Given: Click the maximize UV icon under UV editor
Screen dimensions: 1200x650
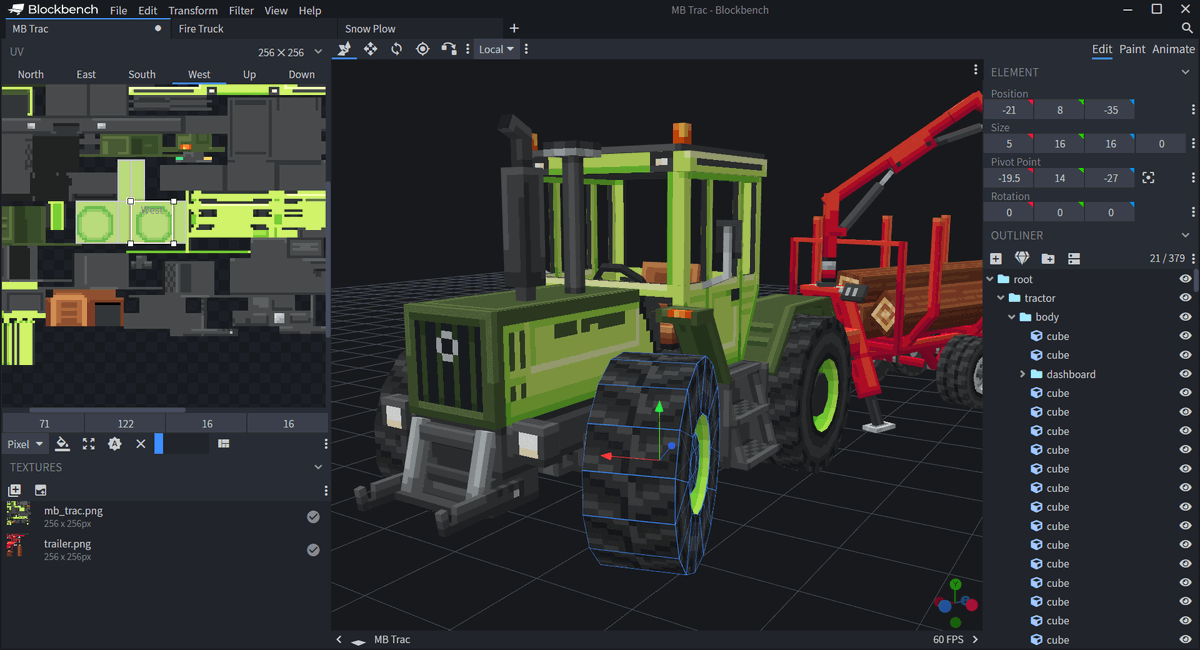Looking at the screenshot, I should [89, 444].
